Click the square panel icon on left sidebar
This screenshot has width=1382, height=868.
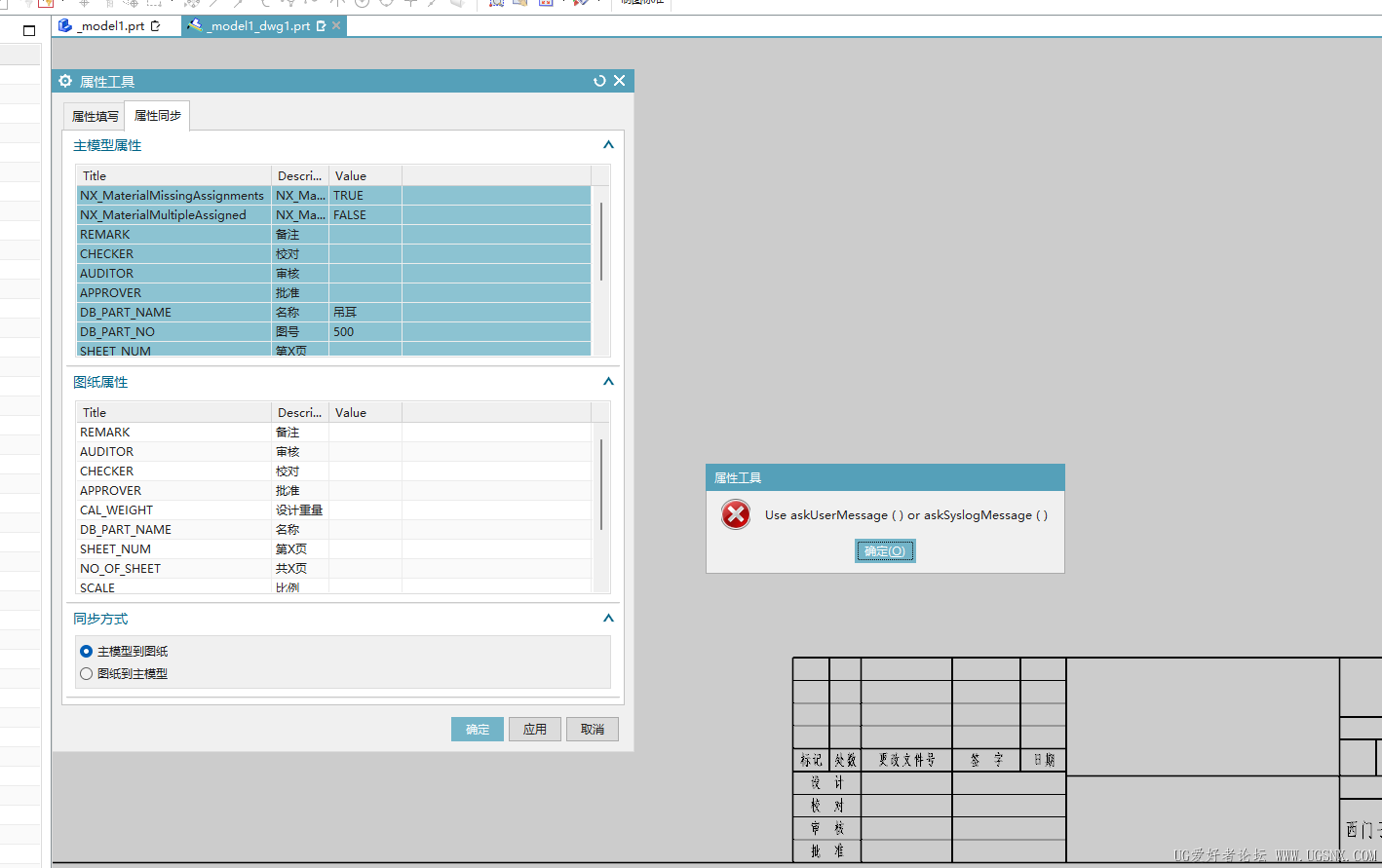(x=29, y=30)
